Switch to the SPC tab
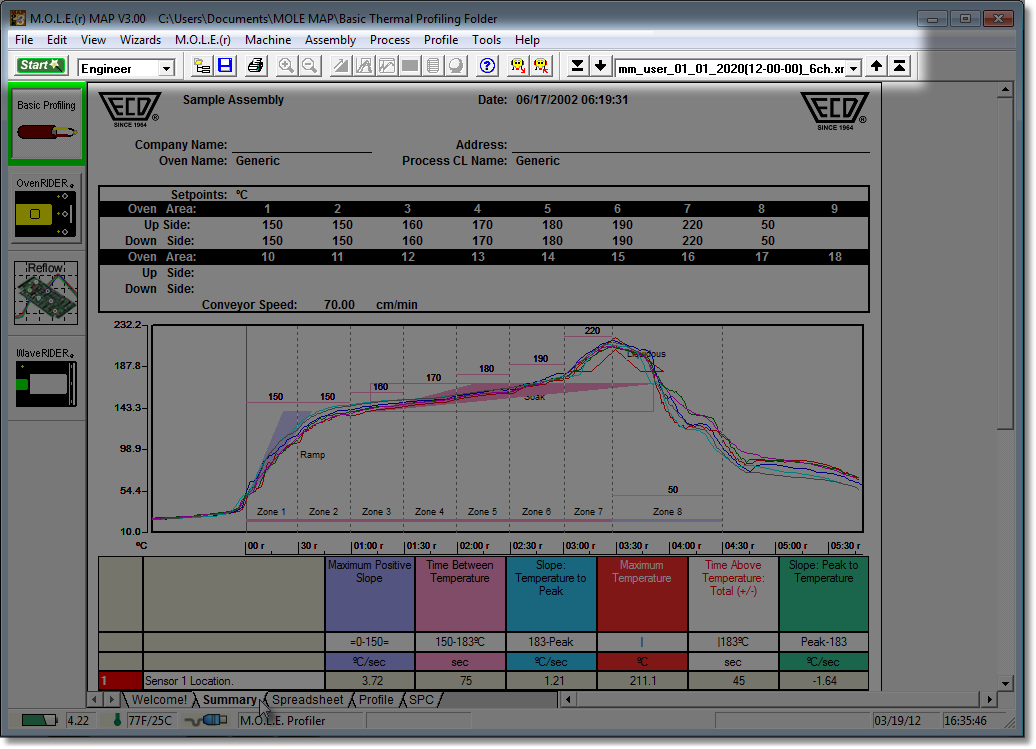This screenshot has width=1036, height=749. tap(421, 699)
